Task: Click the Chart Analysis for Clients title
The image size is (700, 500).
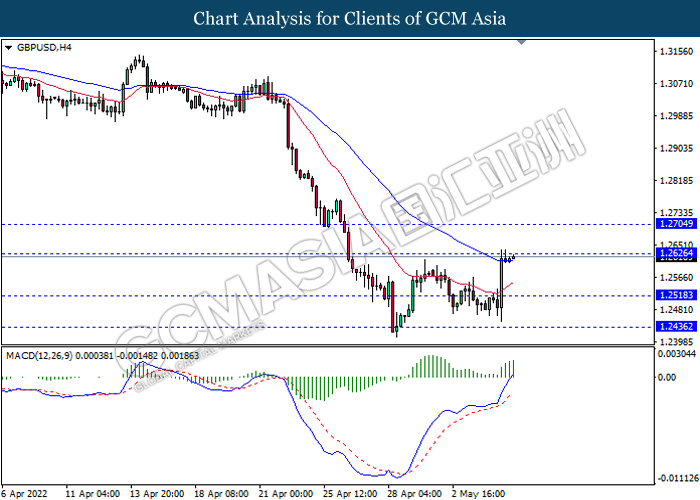Action: (x=350, y=19)
